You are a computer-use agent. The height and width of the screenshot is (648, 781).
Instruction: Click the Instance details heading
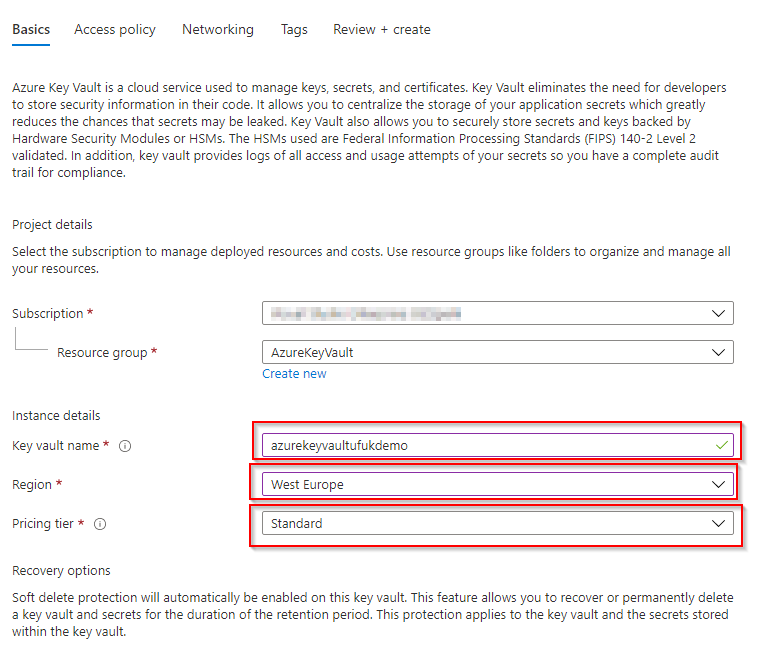[56, 415]
